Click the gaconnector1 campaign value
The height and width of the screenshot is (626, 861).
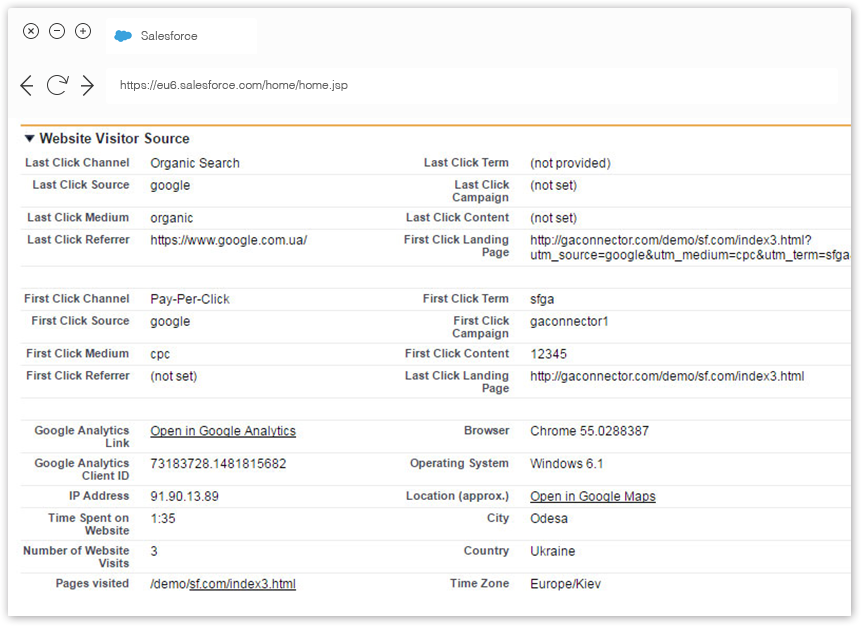pyautogui.click(x=569, y=321)
